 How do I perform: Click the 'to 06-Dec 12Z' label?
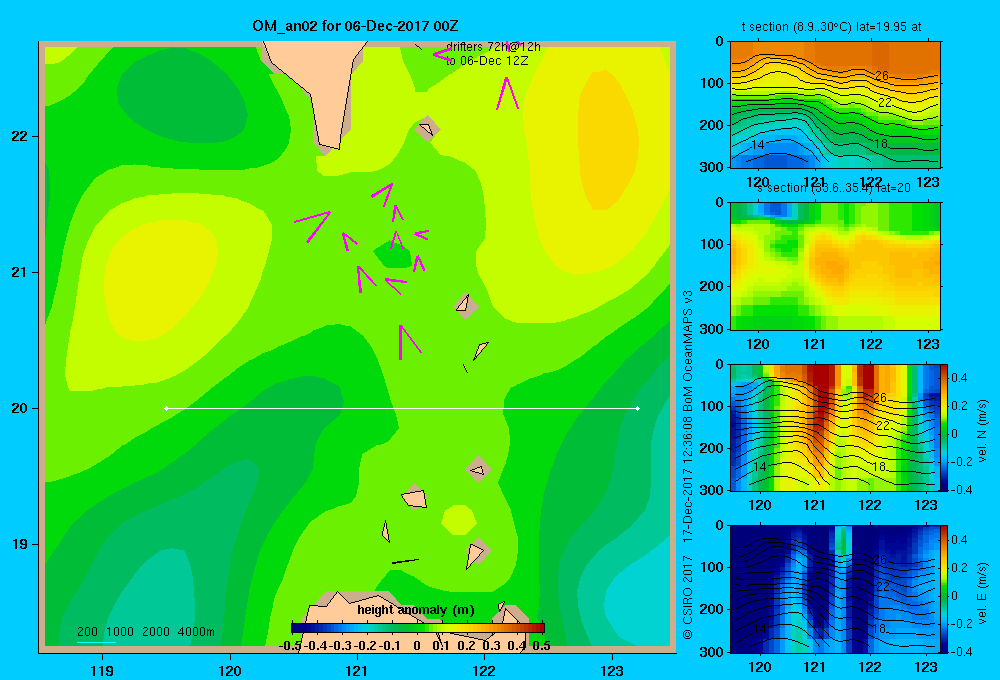click(x=487, y=61)
